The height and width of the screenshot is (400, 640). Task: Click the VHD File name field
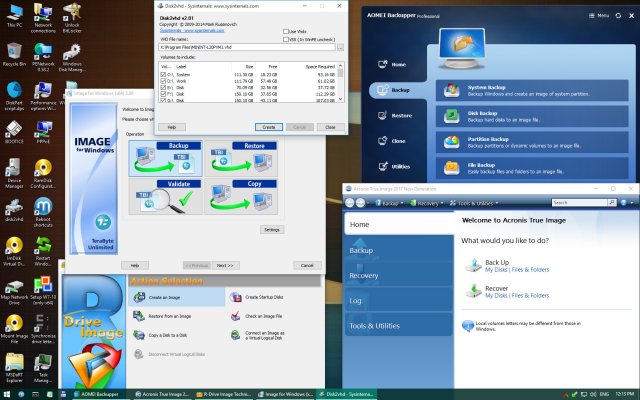(247, 47)
